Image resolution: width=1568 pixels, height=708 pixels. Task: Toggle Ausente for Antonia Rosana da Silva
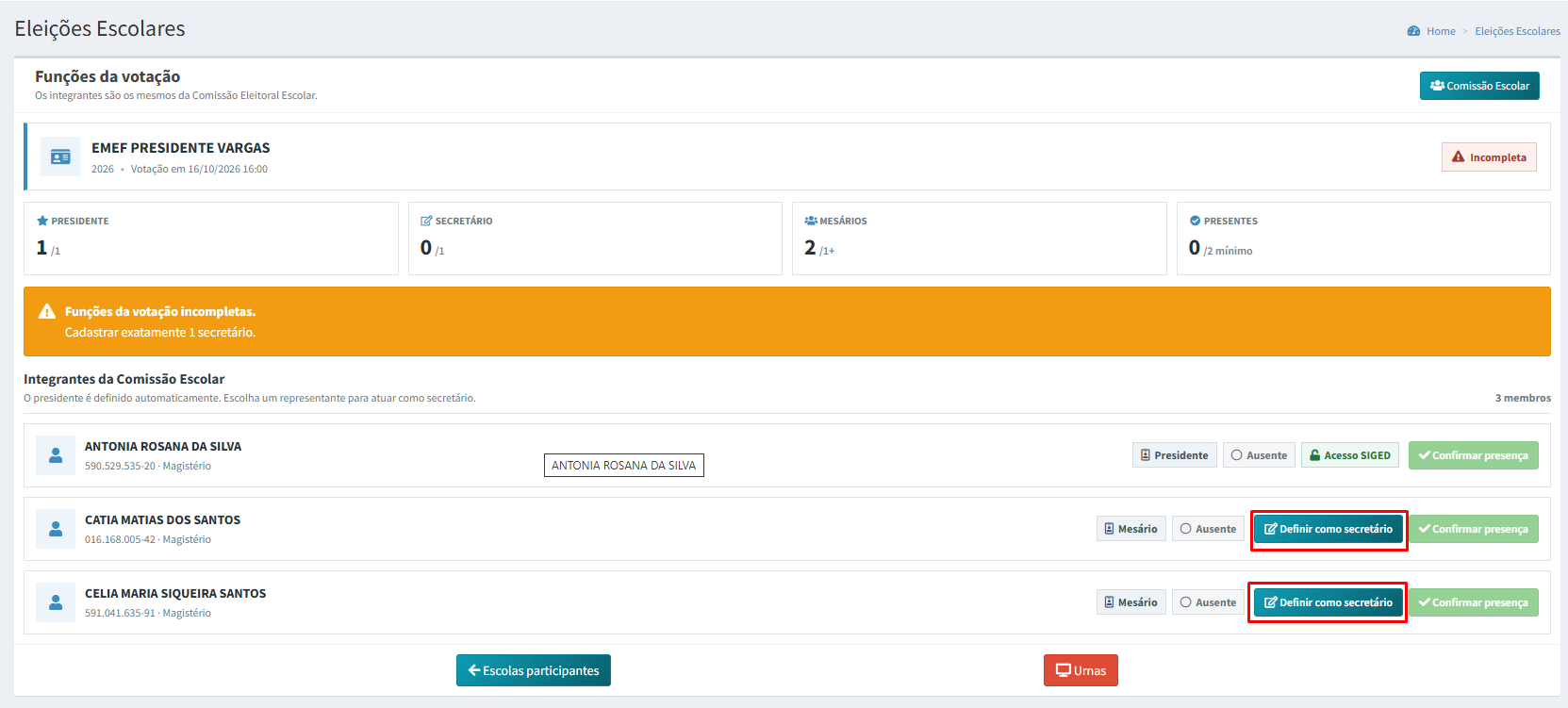[x=1259, y=455]
